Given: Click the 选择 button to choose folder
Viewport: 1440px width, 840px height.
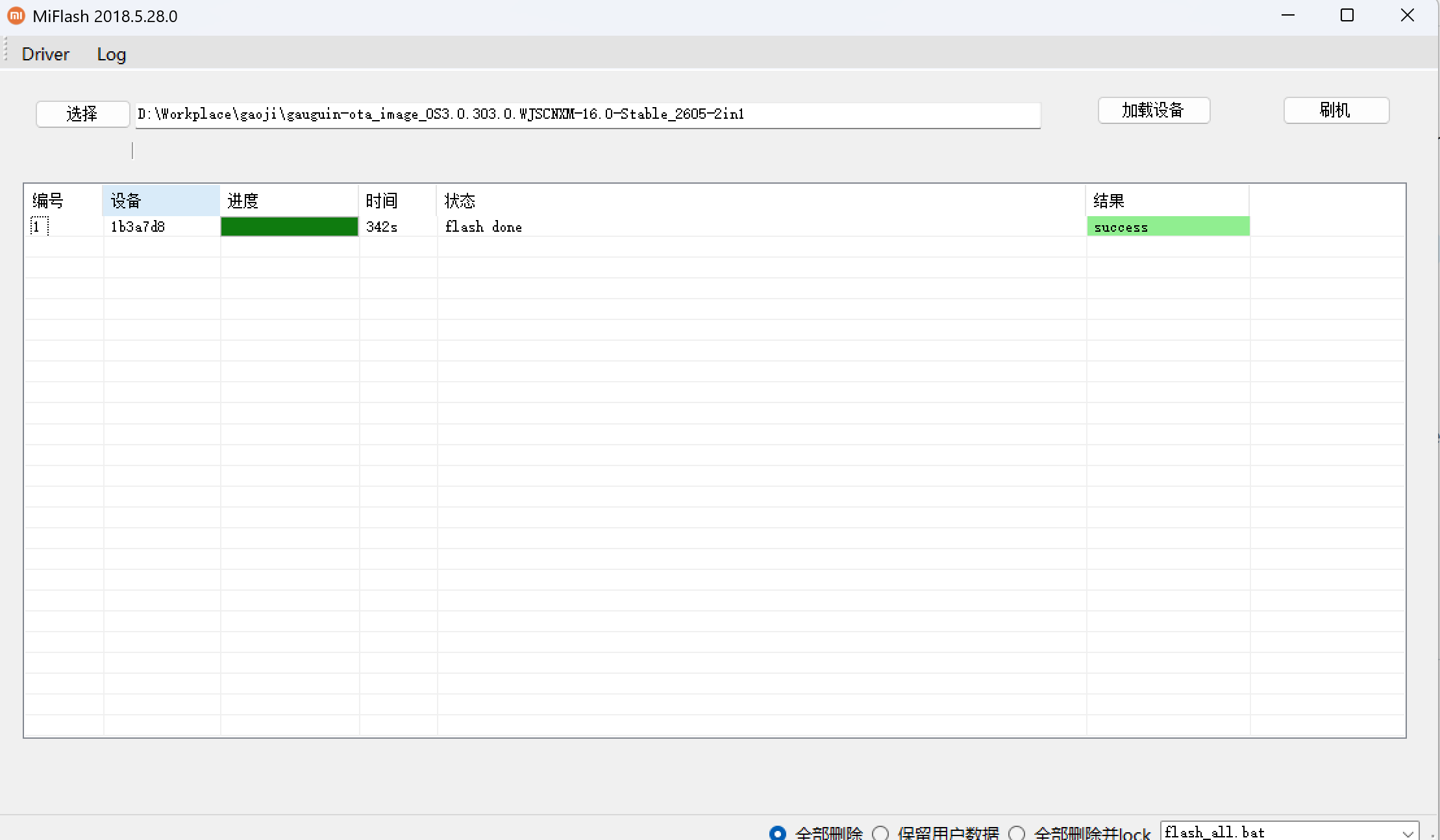Looking at the screenshot, I should pyautogui.click(x=82, y=114).
